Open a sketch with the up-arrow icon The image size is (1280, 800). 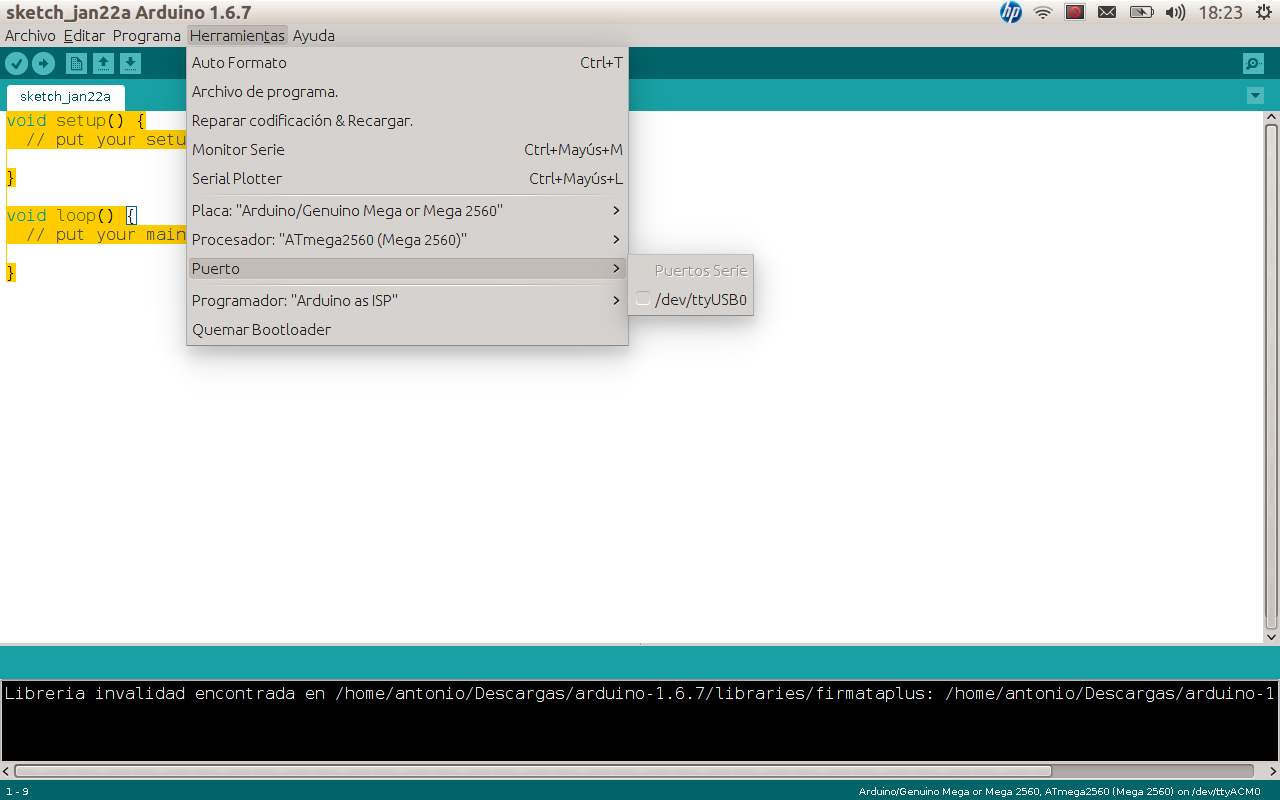pos(103,64)
